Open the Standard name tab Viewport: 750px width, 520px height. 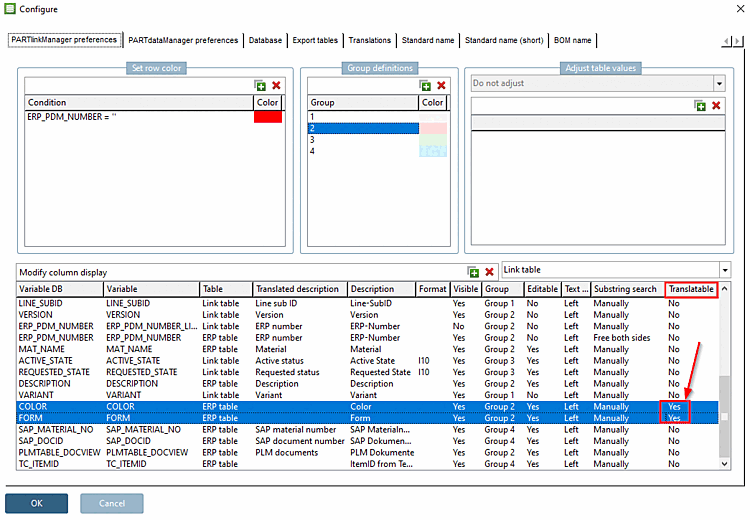click(x=428, y=40)
